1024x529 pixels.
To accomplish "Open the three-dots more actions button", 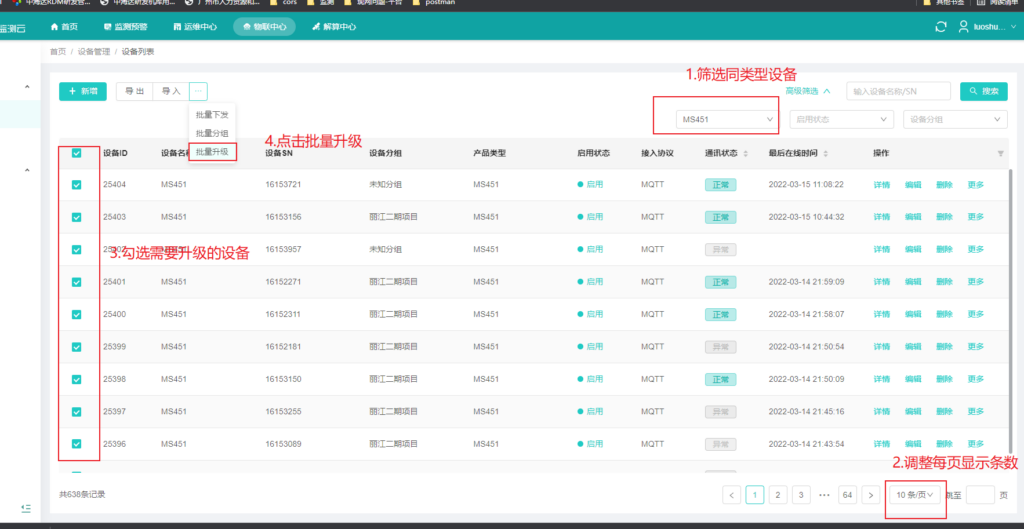I will pyautogui.click(x=198, y=91).
